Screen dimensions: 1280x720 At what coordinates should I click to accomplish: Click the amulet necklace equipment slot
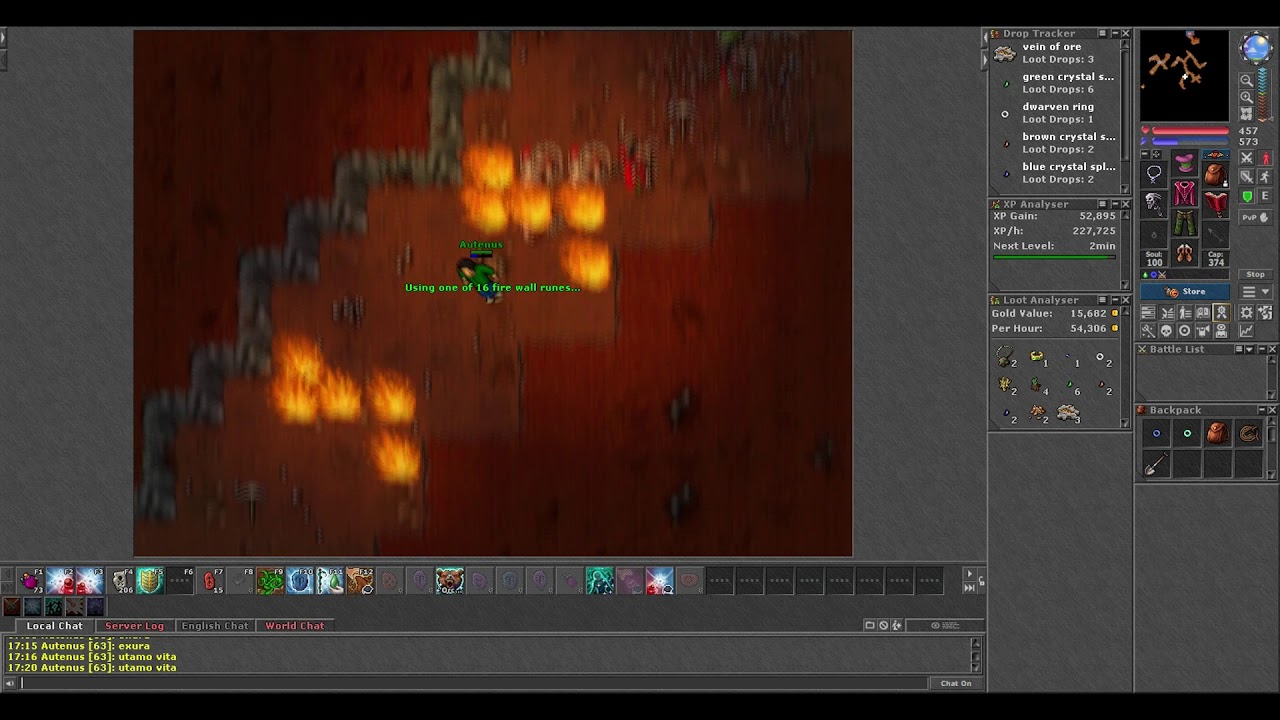point(1154,174)
